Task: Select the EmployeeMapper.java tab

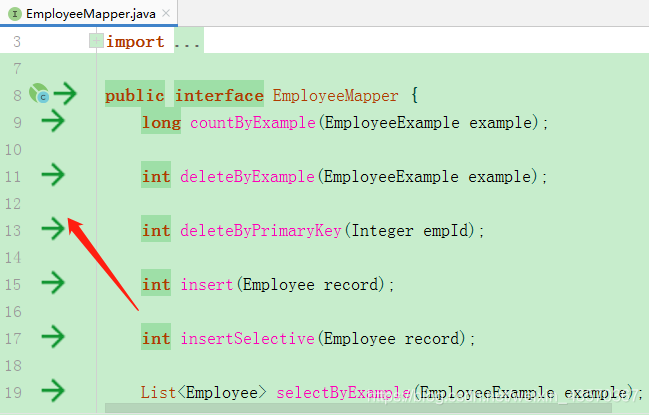Action: click(x=89, y=13)
